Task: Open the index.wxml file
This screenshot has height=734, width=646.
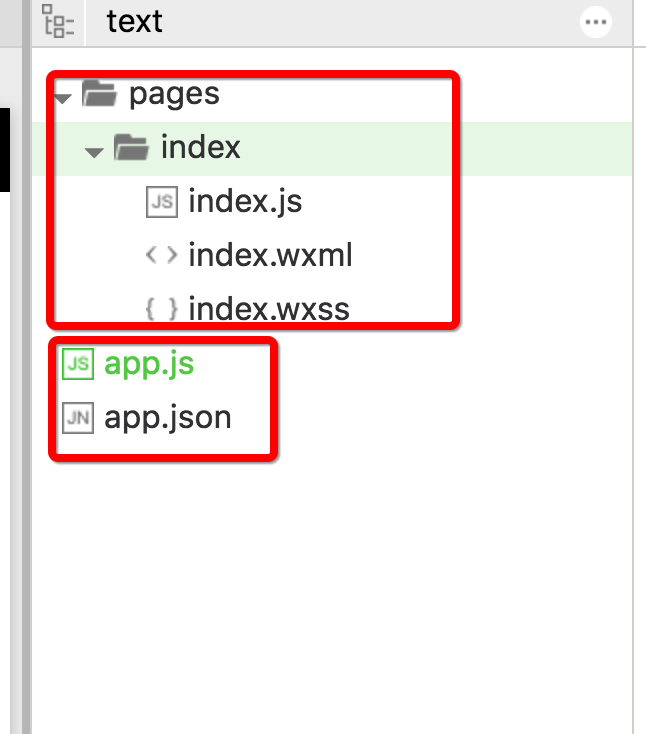Action: [270, 256]
